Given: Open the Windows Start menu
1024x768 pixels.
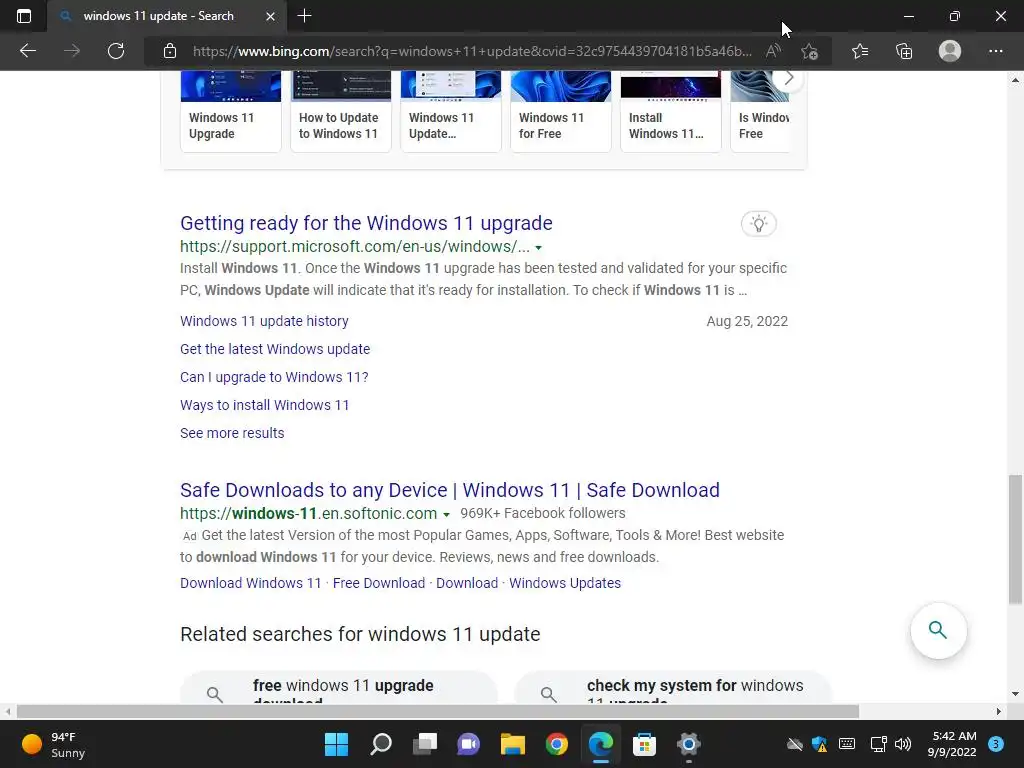Looking at the screenshot, I should coord(336,744).
